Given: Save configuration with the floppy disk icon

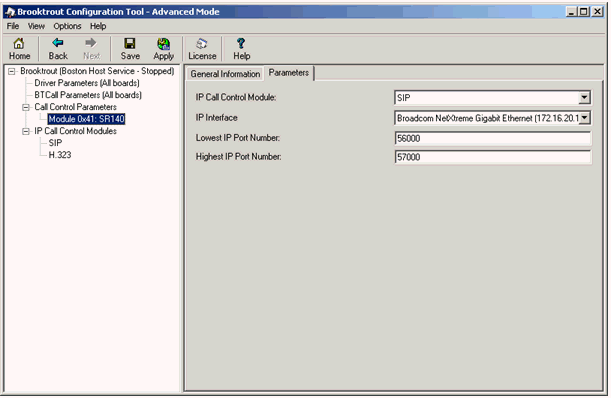Looking at the screenshot, I should point(130,49).
